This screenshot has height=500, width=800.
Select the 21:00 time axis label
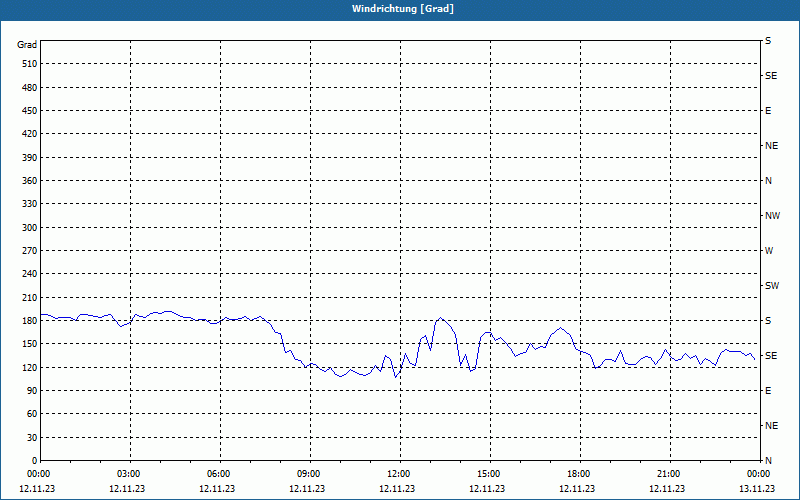pos(670,474)
